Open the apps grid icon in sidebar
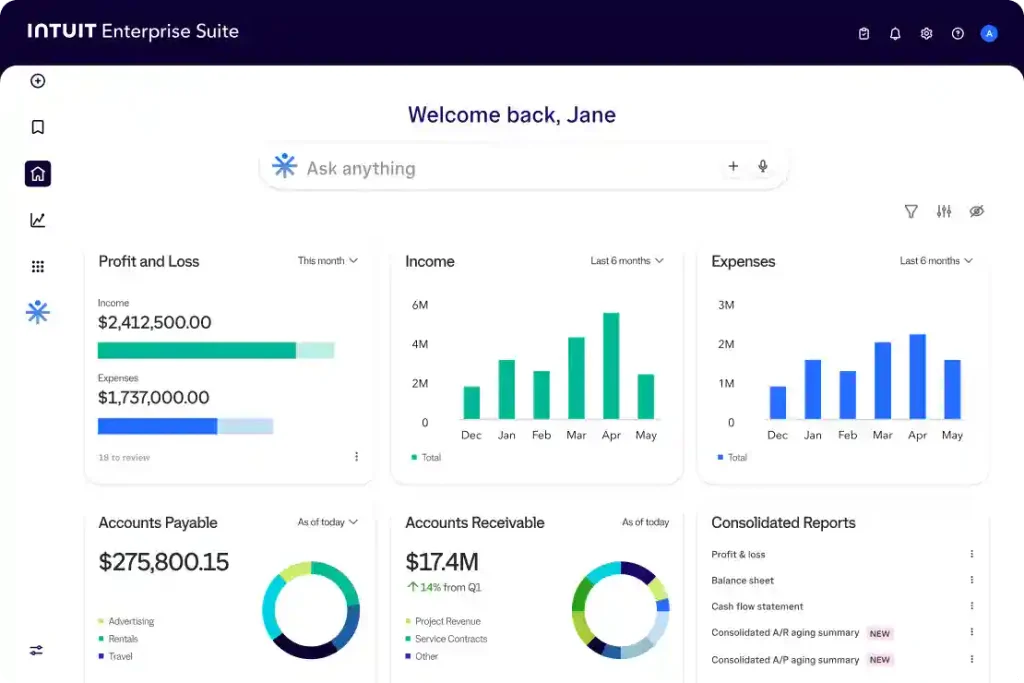The width and height of the screenshot is (1024, 683). click(38, 266)
